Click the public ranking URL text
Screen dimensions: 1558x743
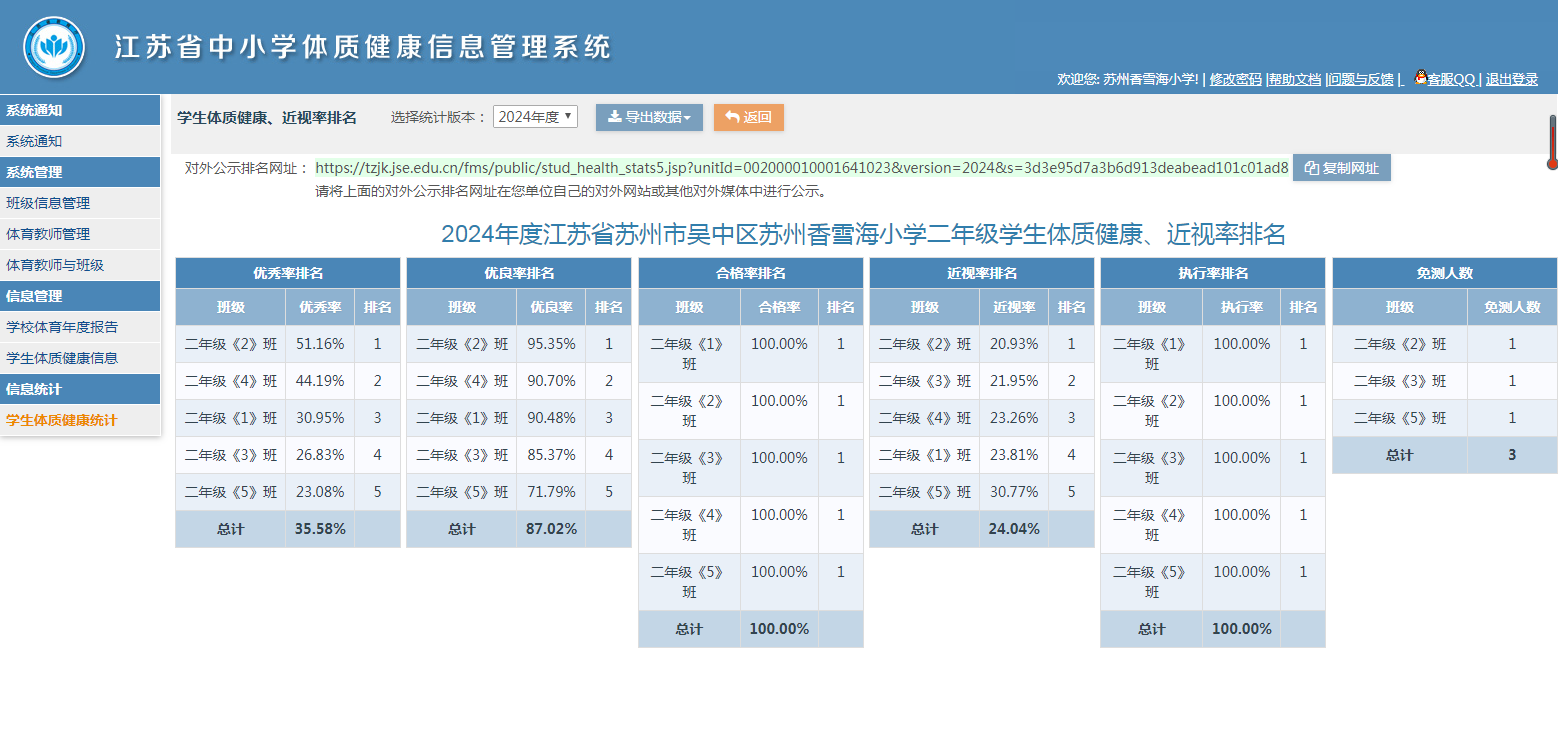tap(802, 167)
